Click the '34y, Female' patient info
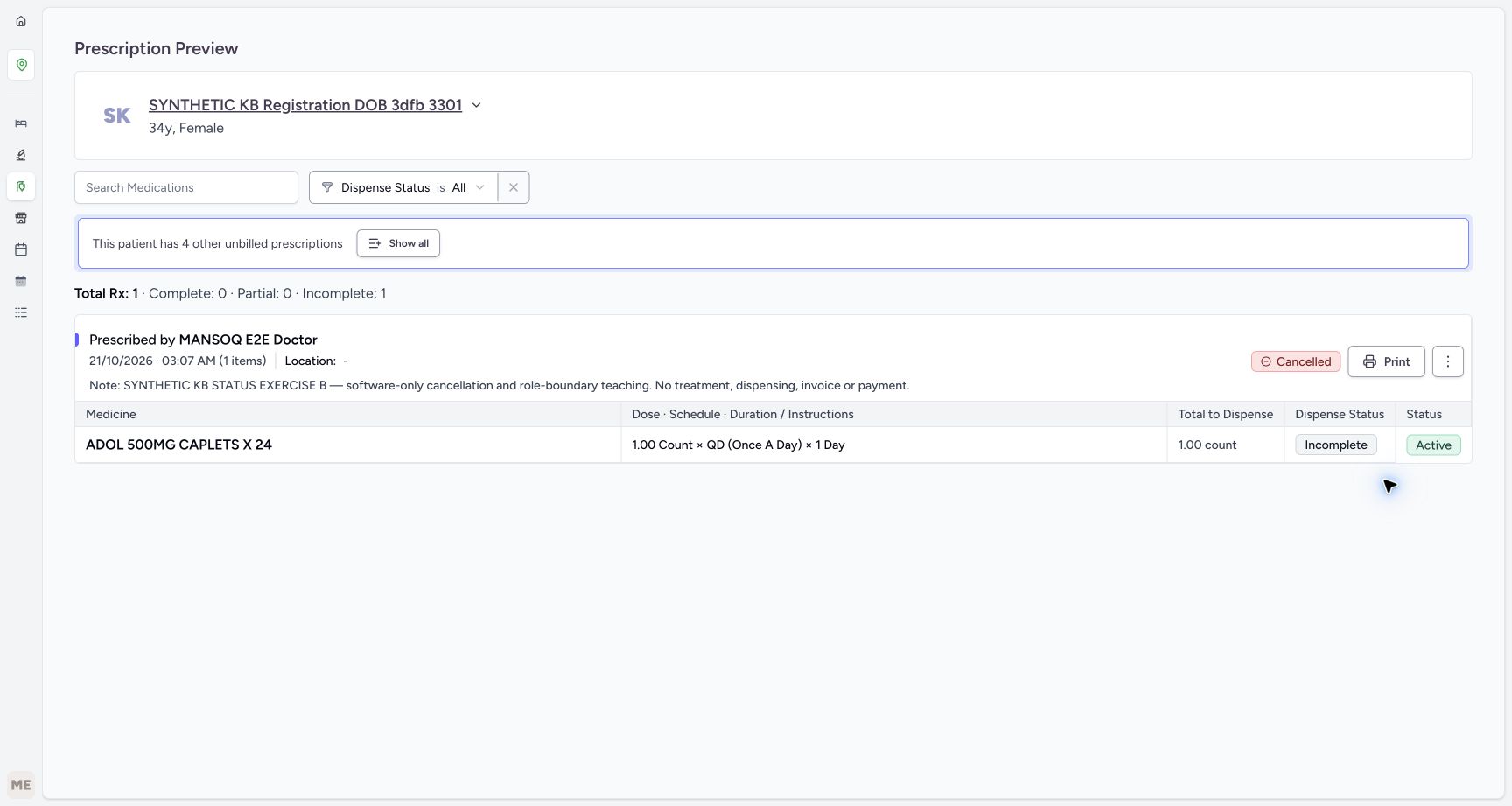 point(186,128)
